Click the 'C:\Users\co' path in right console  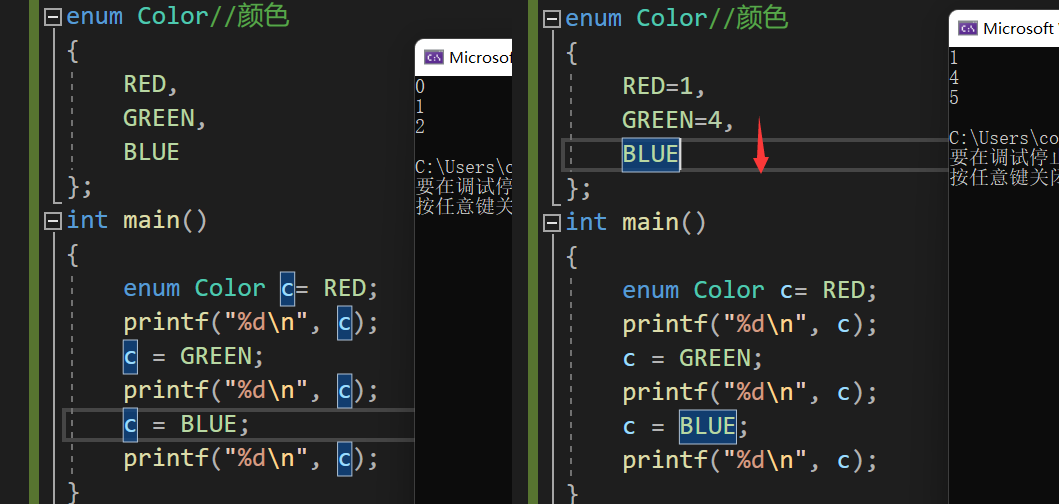click(1004, 138)
